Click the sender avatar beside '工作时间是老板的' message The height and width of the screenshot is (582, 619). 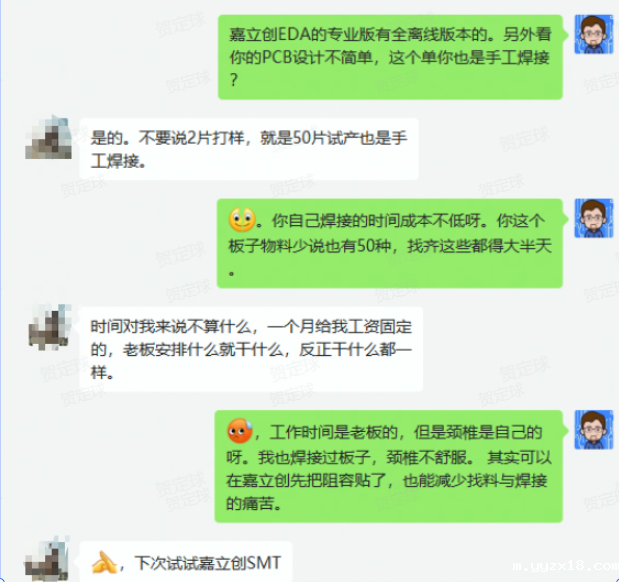593,430
